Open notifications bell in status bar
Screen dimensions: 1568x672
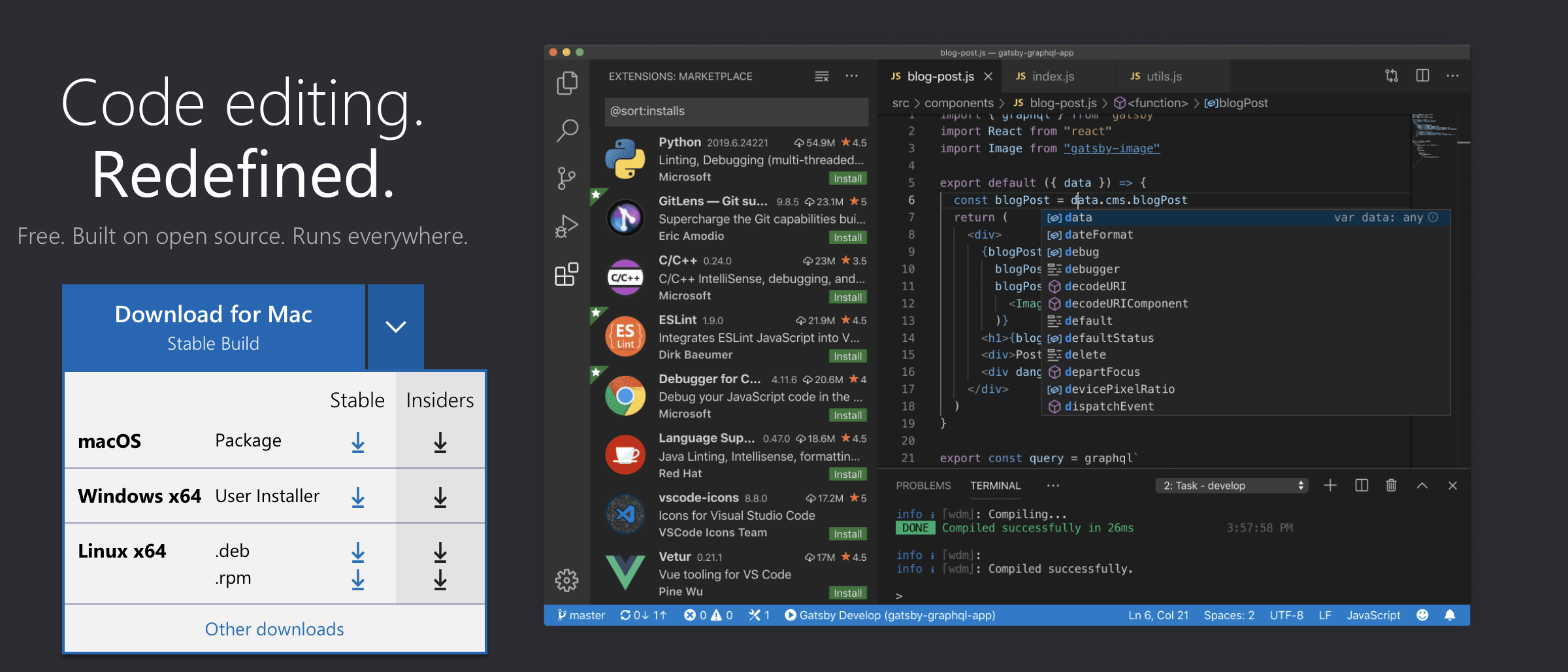(1450, 615)
